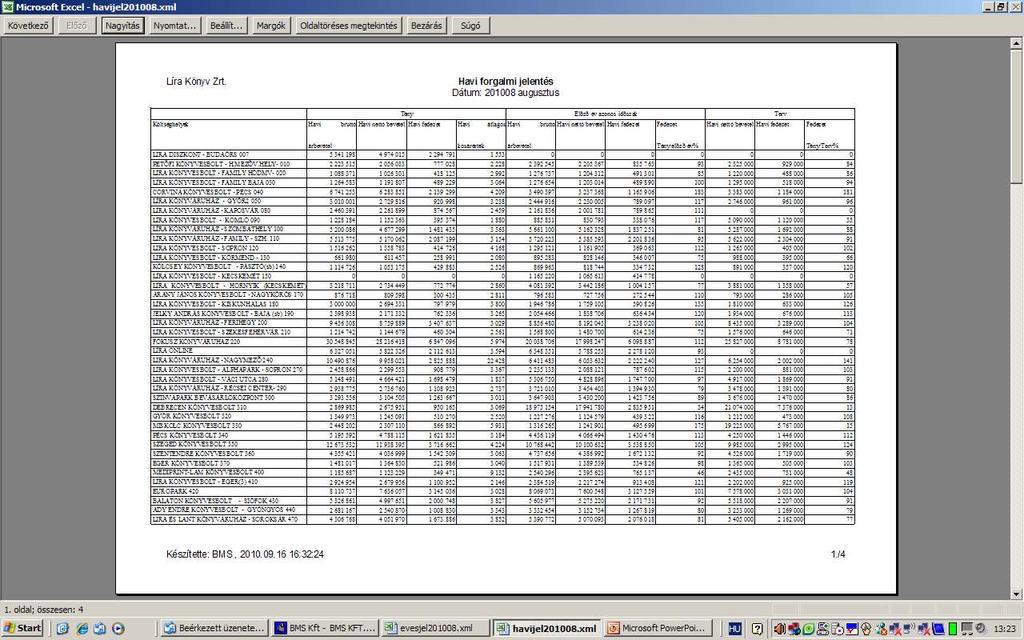The width and height of the screenshot is (1024, 640).
Task: Click the 'FOKUSZ KÖNYVÁRUHÁZ 220' row label
Action: (196, 342)
